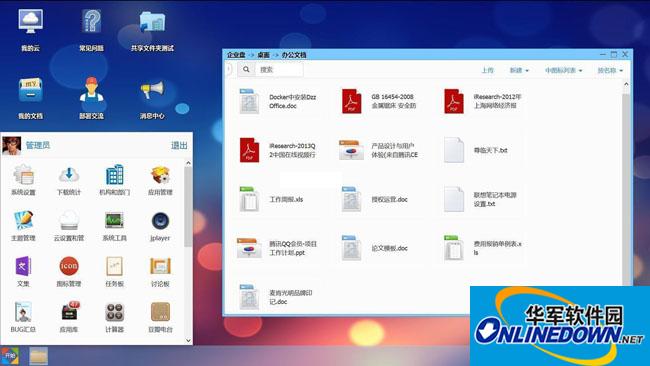650x366 pixels.
Task: Open 应用管理 box icon
Action: click(160, 175)
